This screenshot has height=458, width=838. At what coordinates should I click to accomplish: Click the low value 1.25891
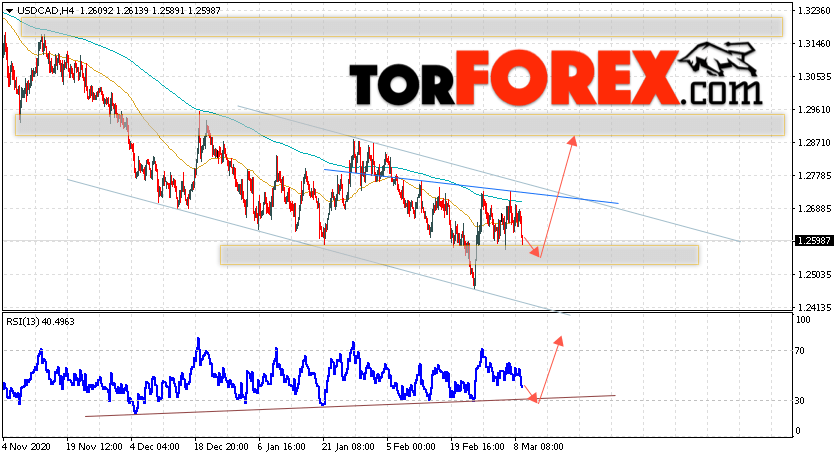pyautogui.click(x=168, y=11)
